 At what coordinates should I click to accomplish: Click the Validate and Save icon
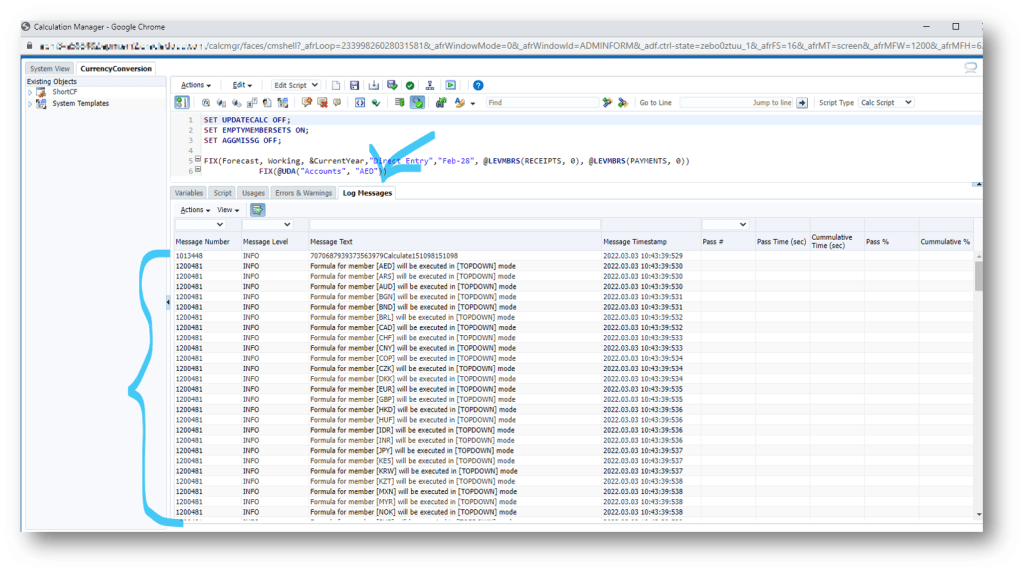coord(392,85)
